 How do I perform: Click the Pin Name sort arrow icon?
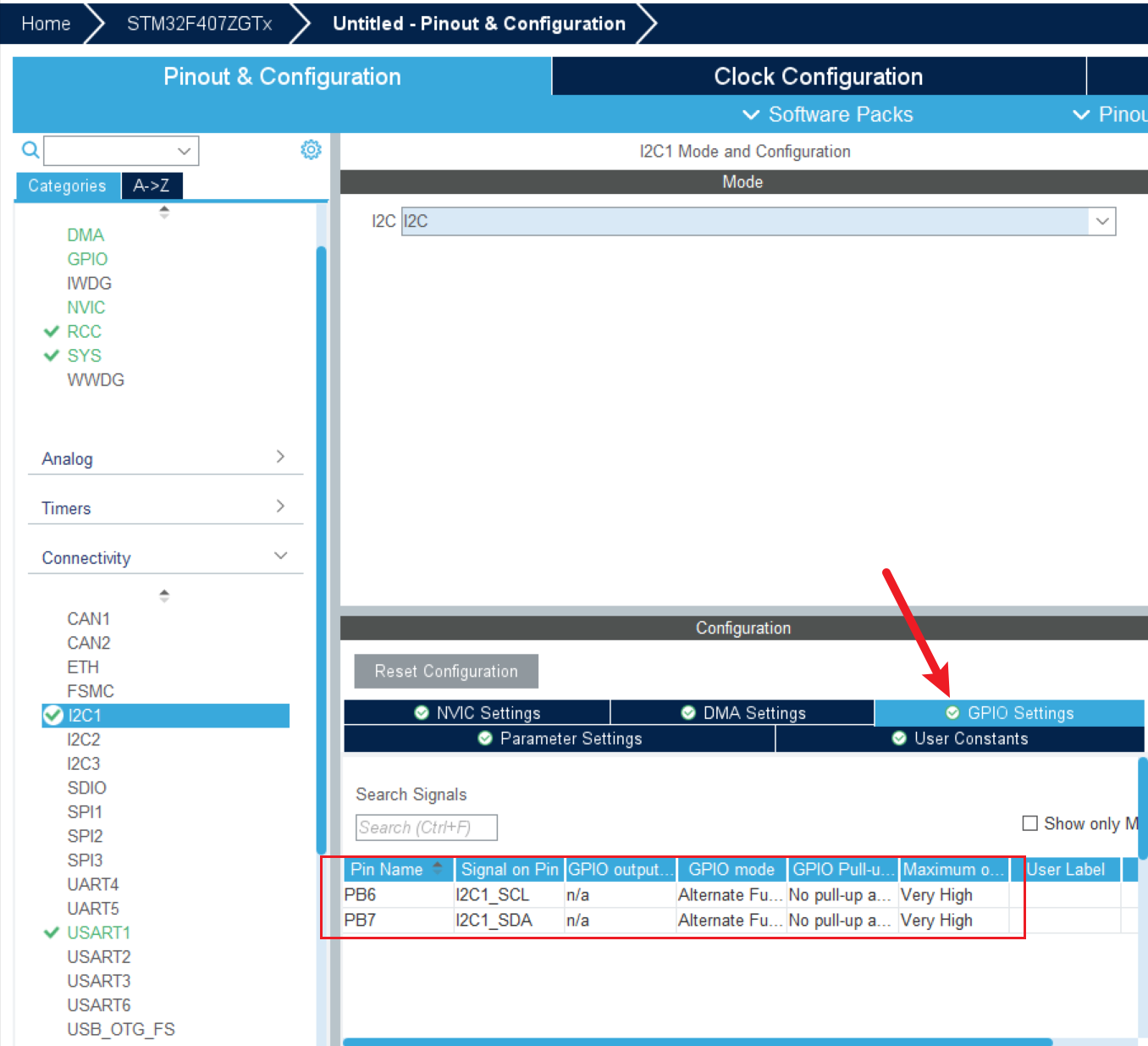438,868
